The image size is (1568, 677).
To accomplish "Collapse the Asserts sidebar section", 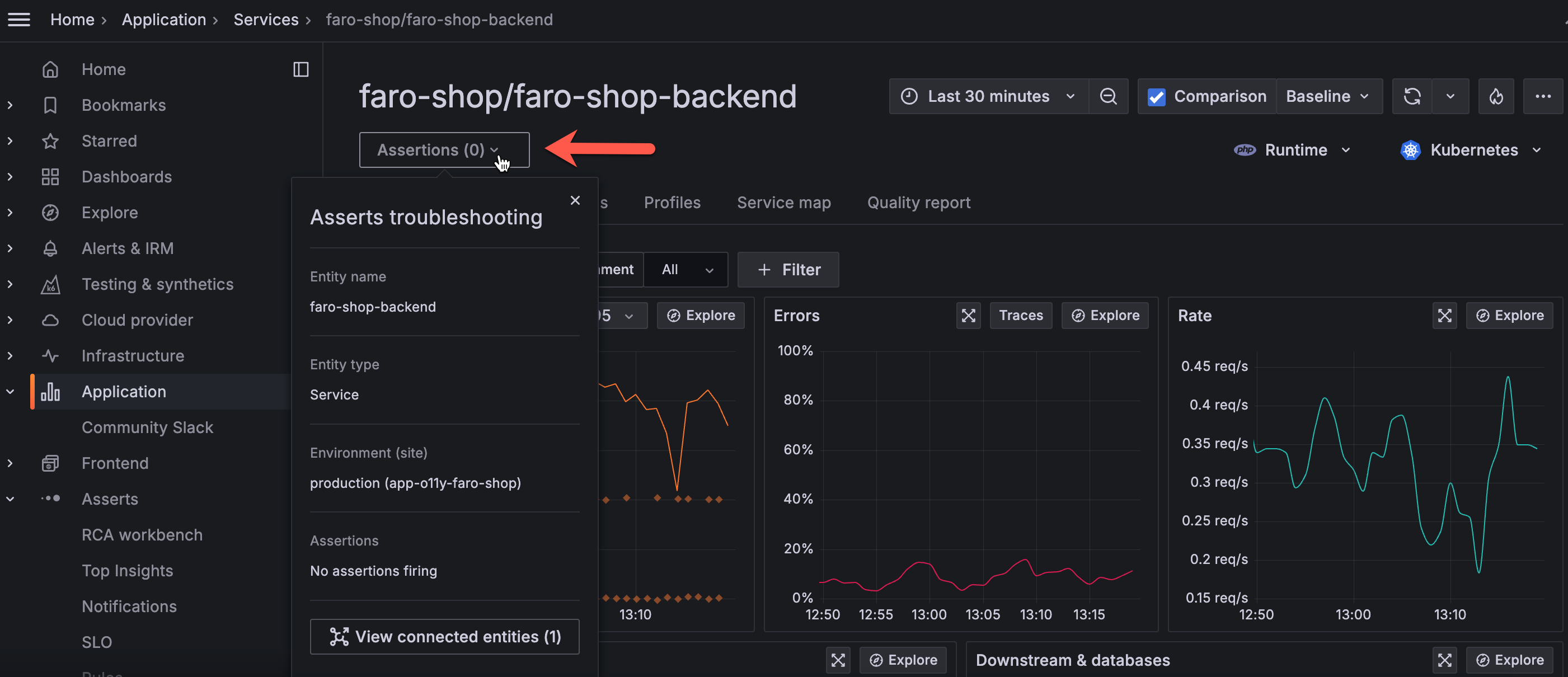I will point(10,499).
